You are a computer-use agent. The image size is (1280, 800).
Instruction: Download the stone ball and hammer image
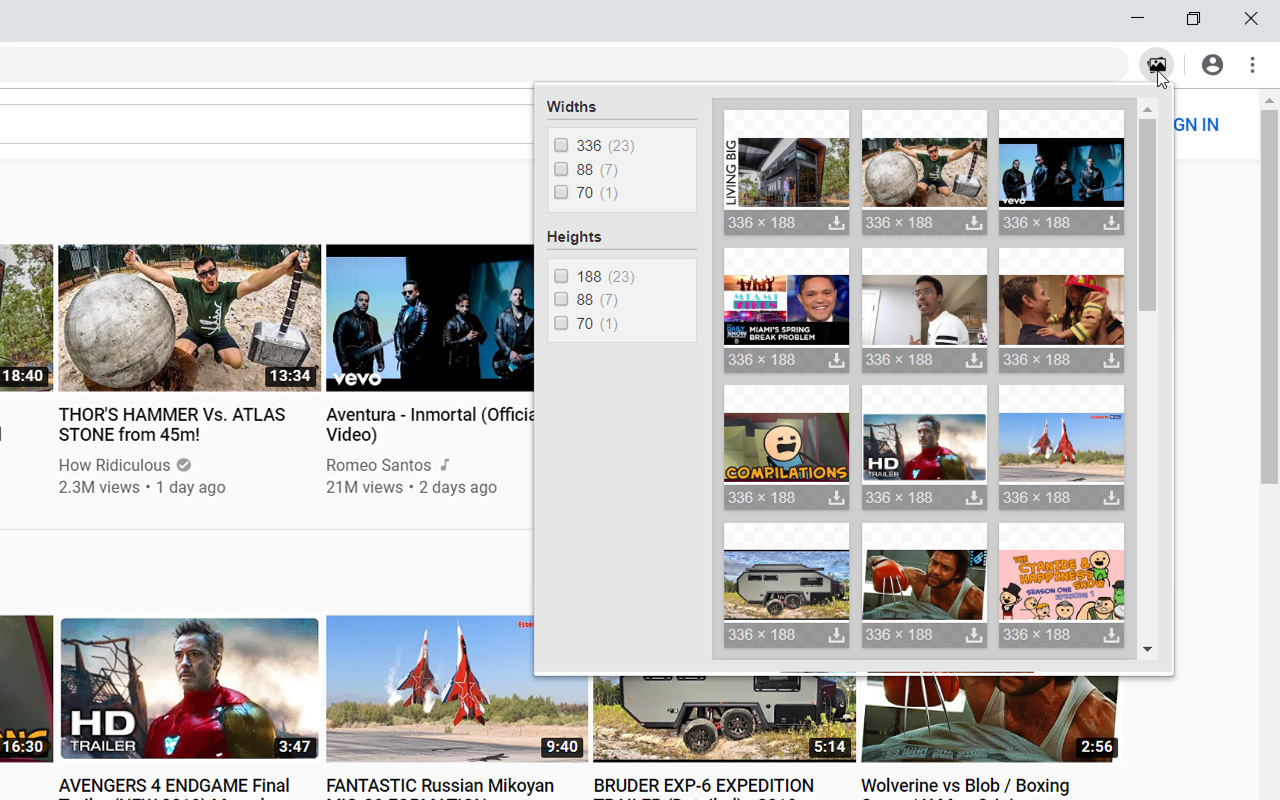(x=973, y=223)
